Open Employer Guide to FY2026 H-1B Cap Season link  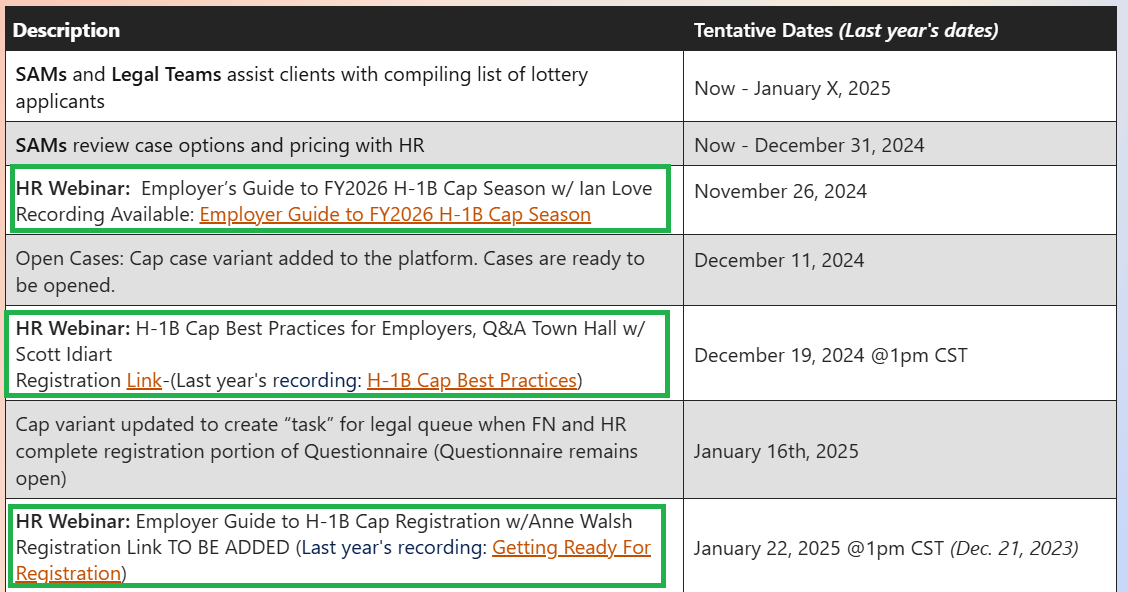pos(395,214)
